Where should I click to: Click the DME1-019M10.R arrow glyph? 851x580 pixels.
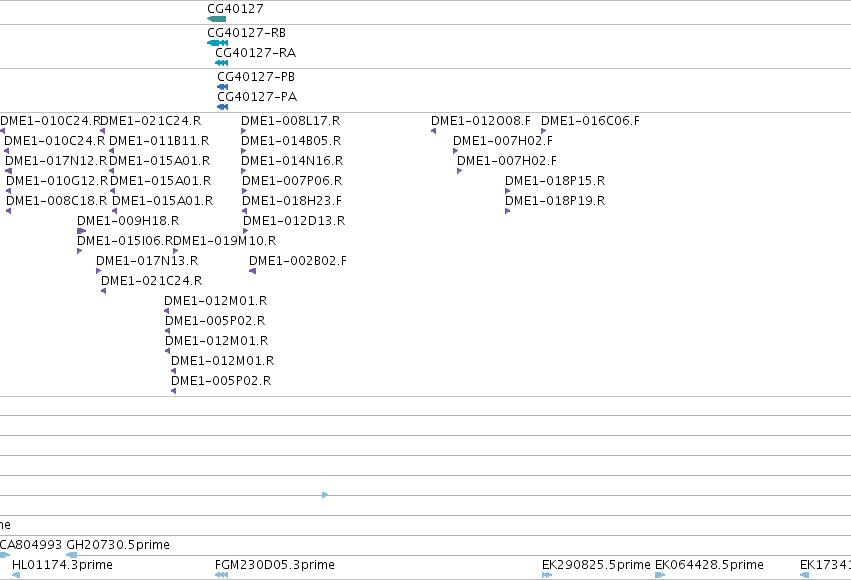click(175, 251)
